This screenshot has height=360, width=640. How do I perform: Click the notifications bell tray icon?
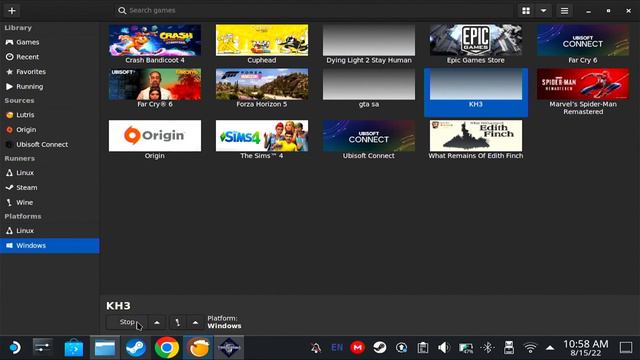[x=316, y=348]
